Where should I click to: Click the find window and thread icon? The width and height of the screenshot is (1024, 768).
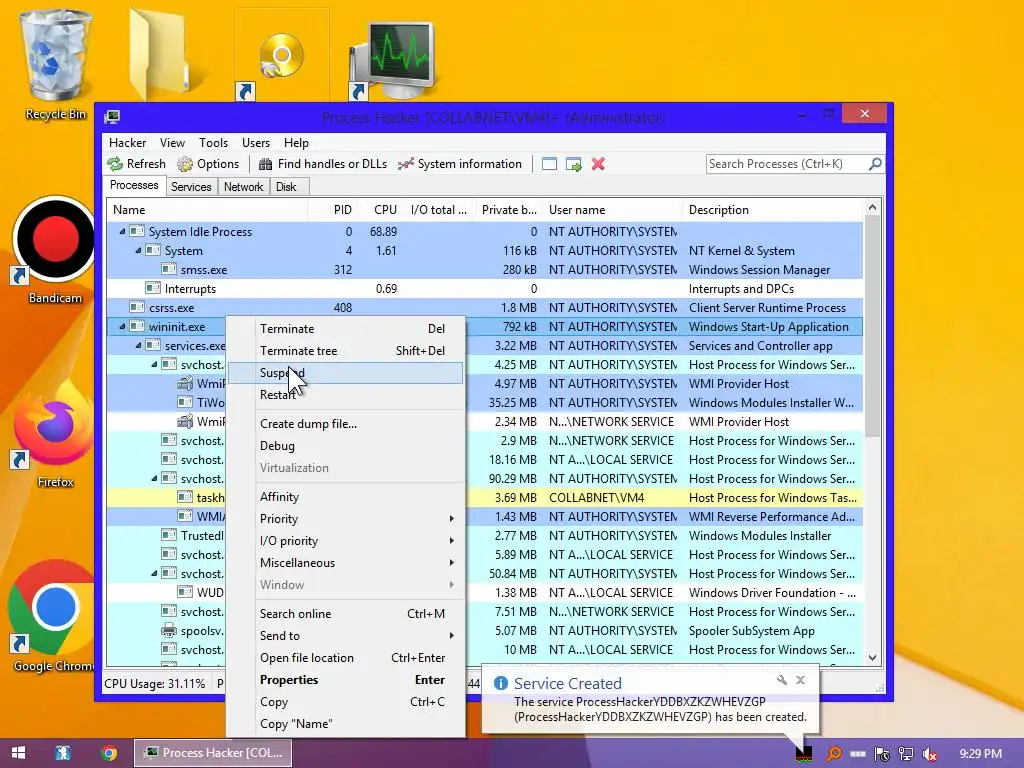point(573,164)
